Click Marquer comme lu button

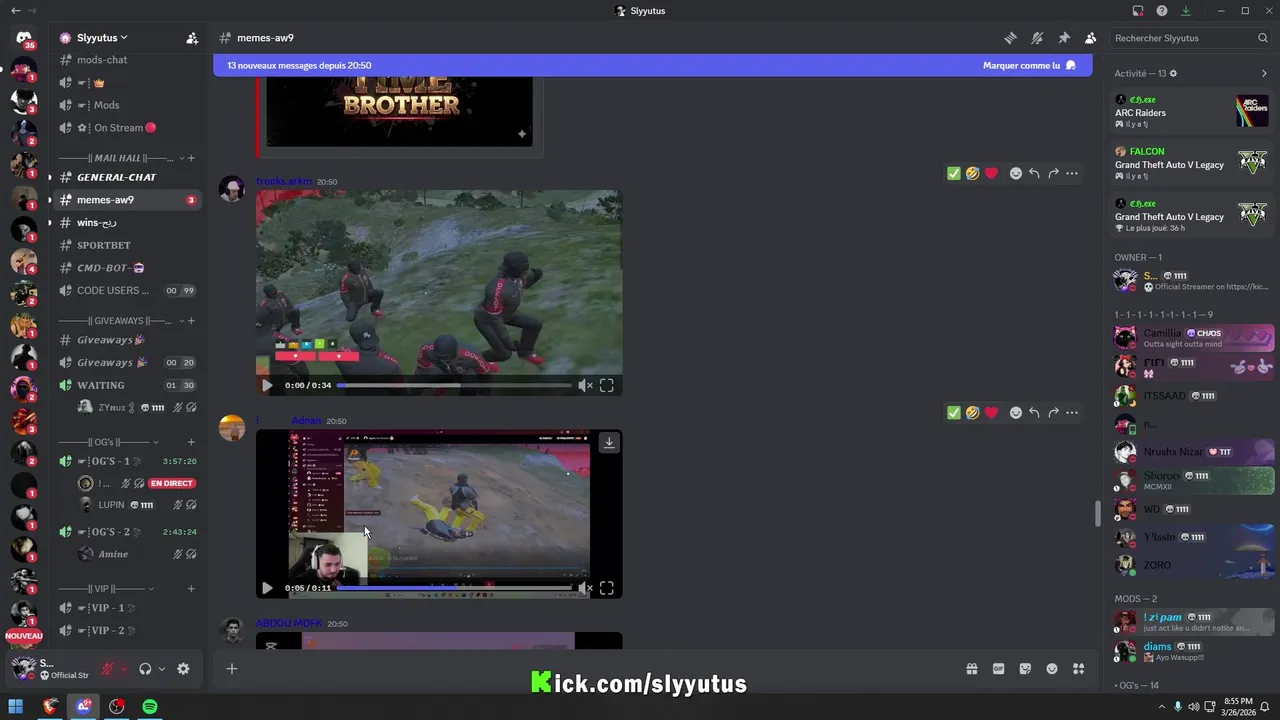coord(1029,66)
